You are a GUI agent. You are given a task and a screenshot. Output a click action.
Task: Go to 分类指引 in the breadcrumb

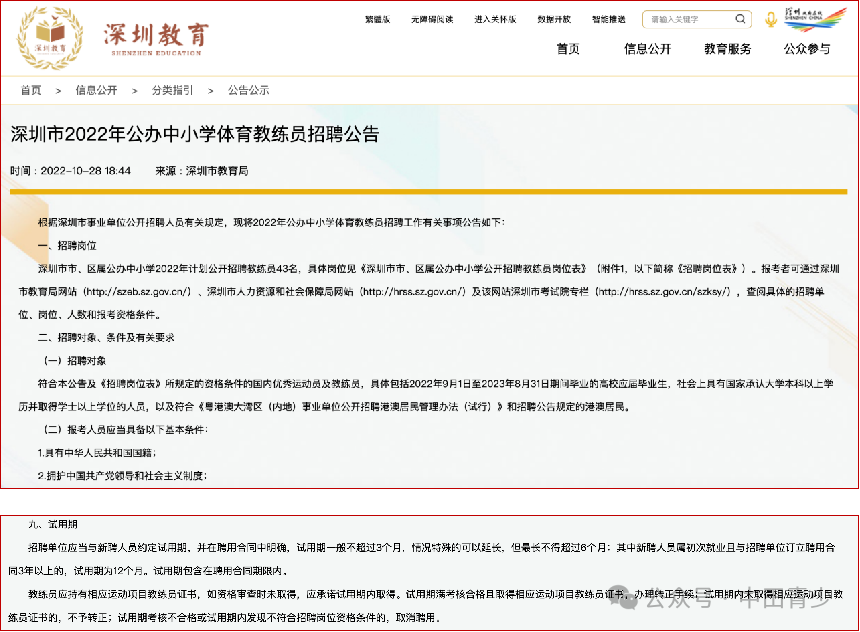click(172, 90)
